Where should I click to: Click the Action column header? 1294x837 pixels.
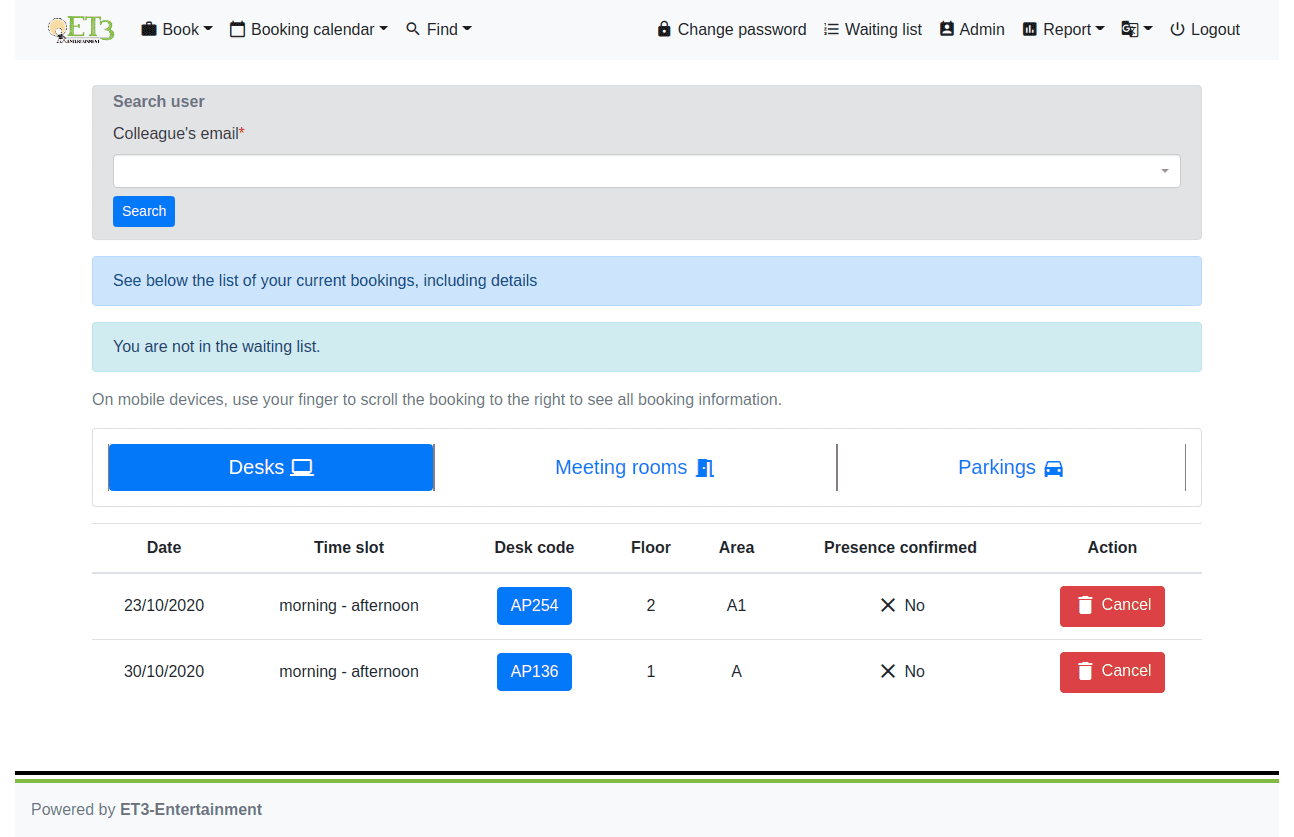pos(1112,548)
